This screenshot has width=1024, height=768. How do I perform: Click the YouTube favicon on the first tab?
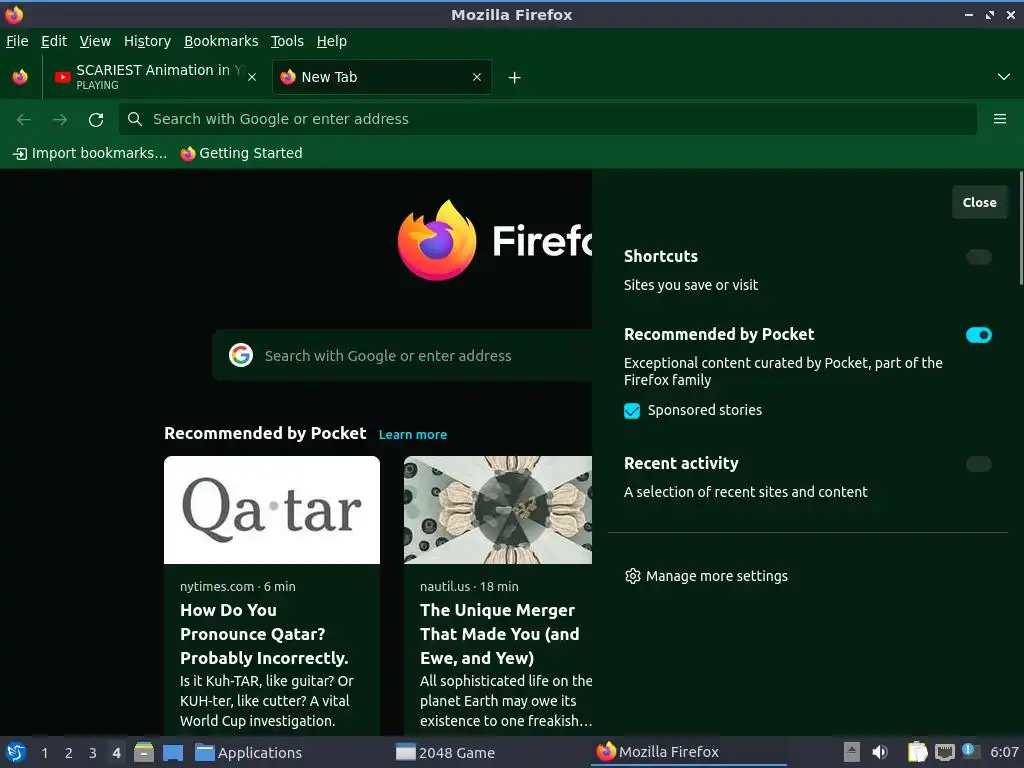click(x=63, y=77)
